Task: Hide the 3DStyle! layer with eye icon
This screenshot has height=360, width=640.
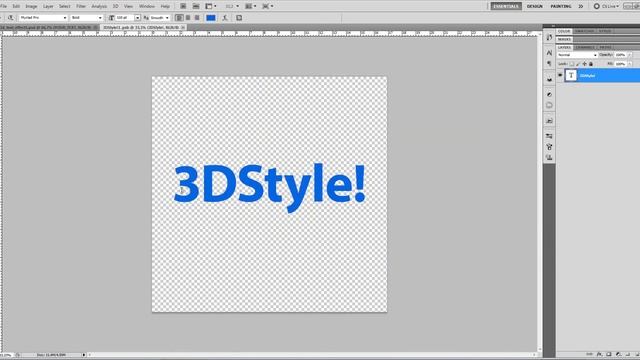Action: (560, 75)
